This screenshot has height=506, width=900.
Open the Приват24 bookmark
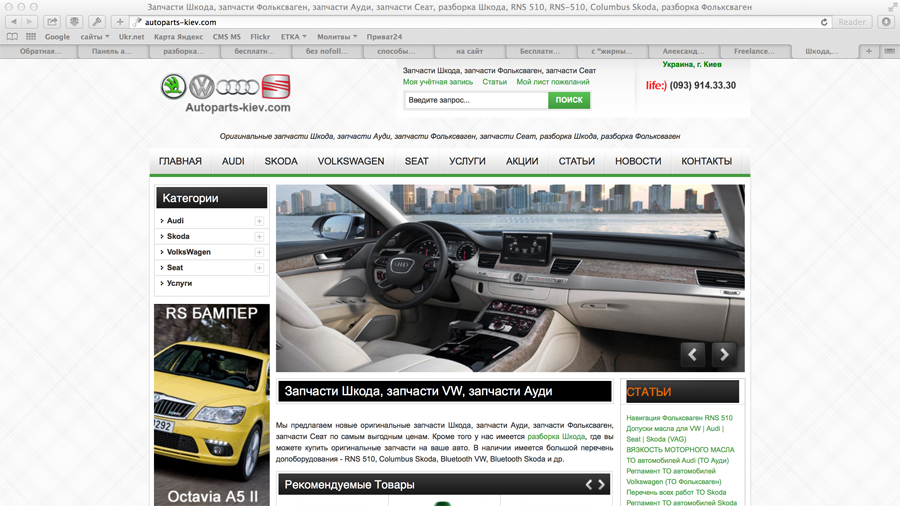(x=384, y=37)
